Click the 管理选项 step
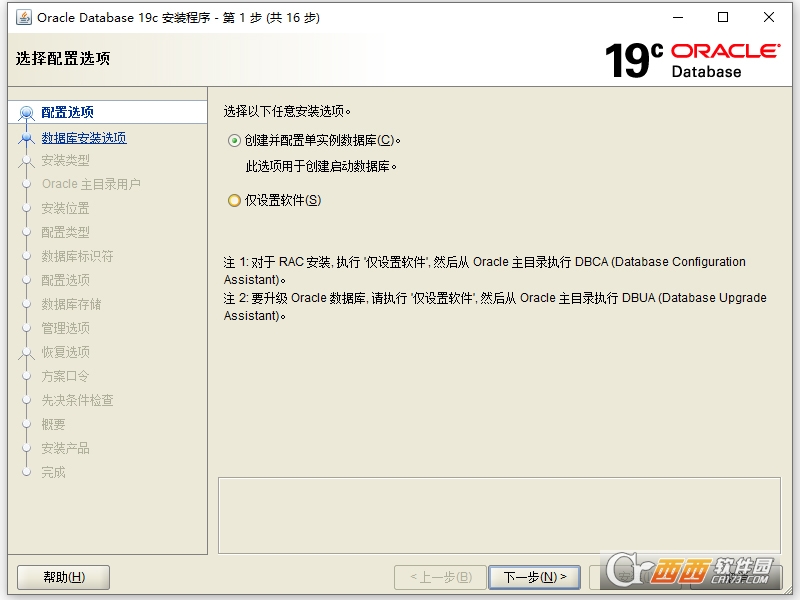Screen dimensions: 800x600 tap(65, 328)
